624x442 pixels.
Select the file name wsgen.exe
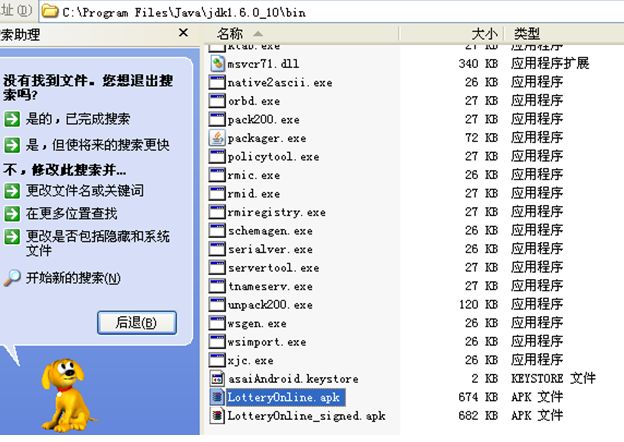257,323
